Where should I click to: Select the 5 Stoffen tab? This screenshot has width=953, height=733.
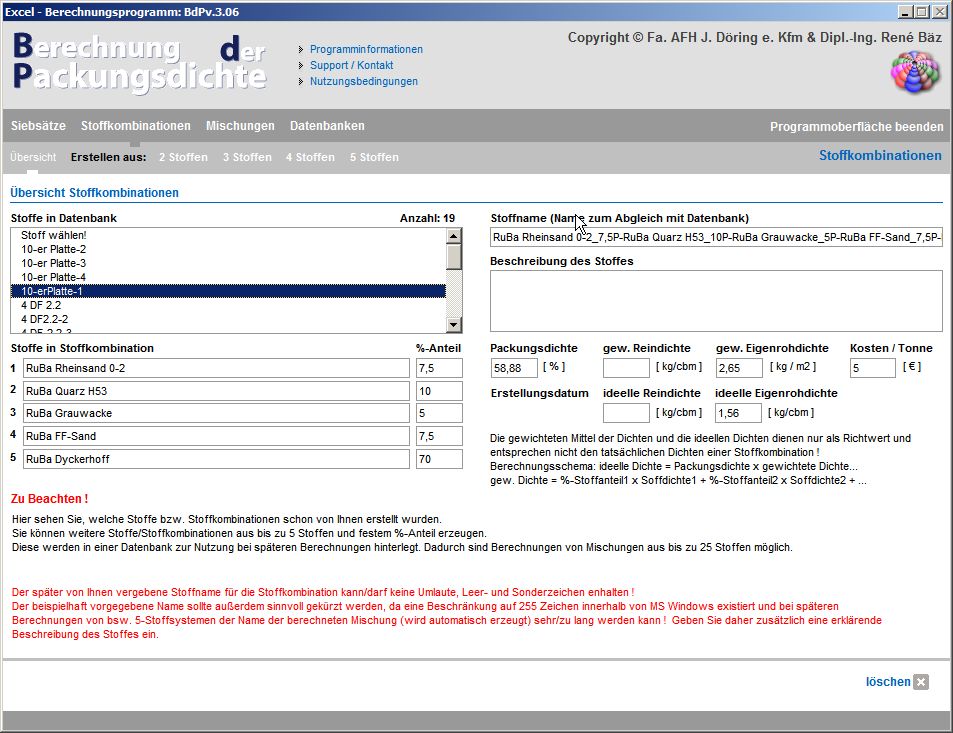[x=374, y=157]
